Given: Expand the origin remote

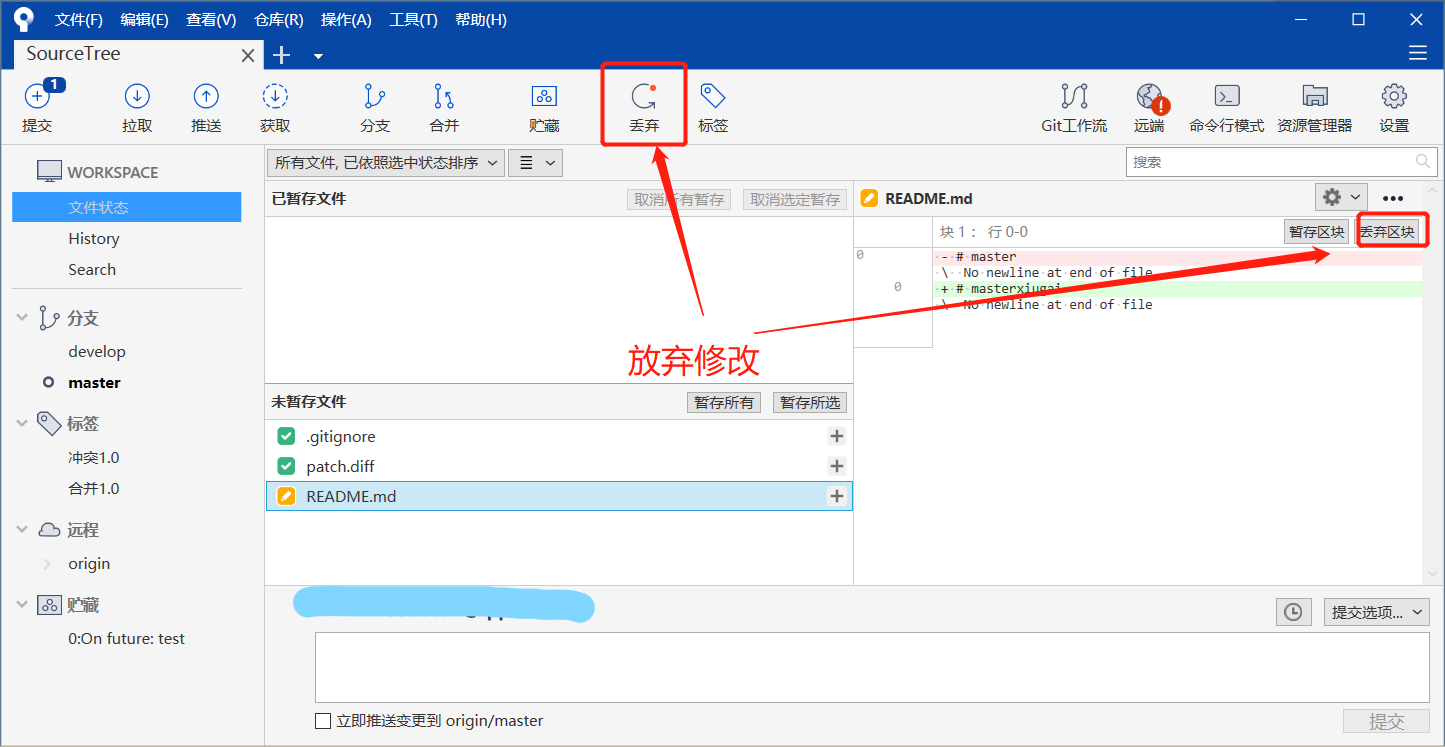Looking at the screenshot, I should pyautogui.click(x=47, y=564).
